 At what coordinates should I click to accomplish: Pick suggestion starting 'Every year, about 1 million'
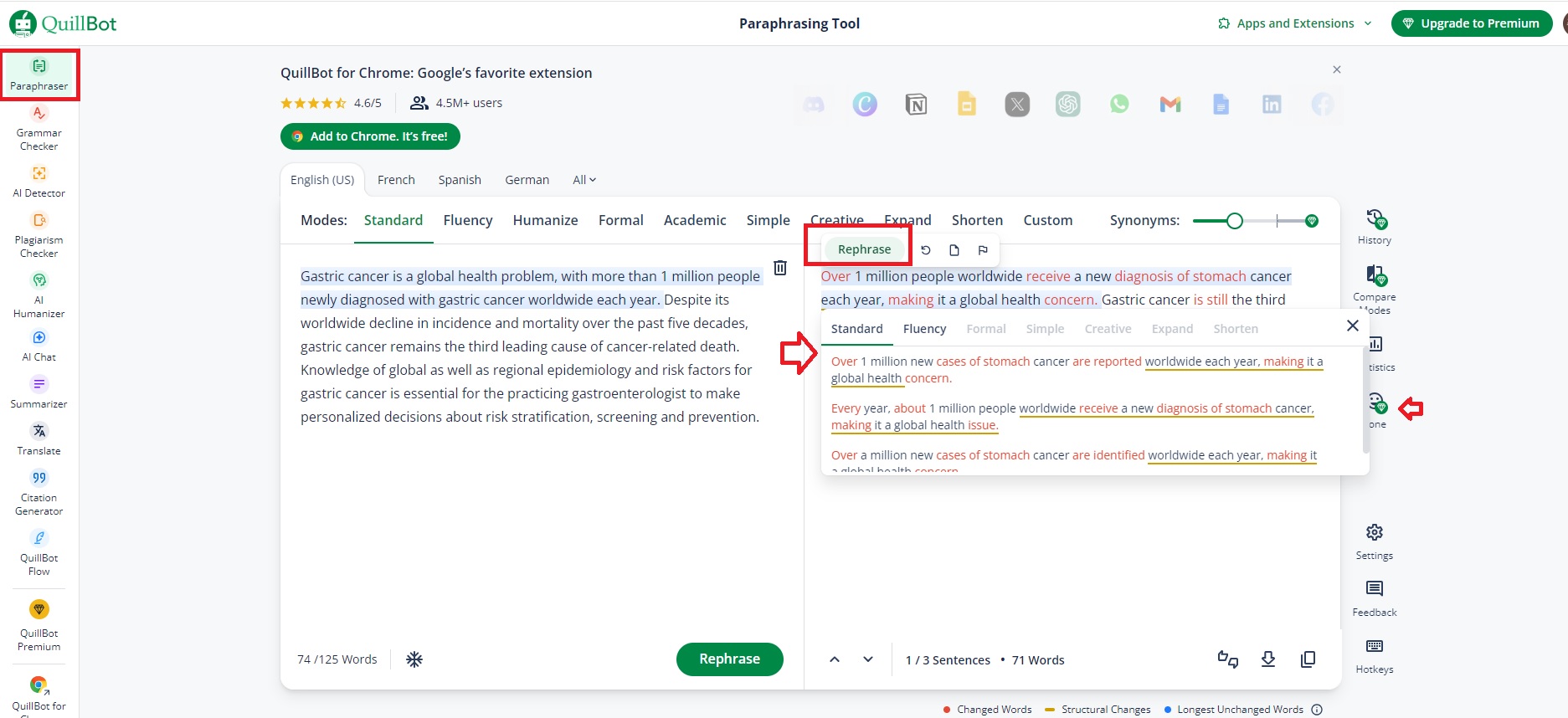[1073, 417]
